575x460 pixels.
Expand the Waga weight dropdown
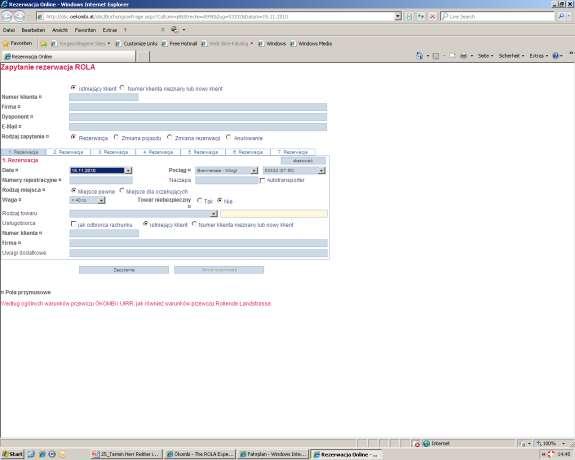[x=101, y=200]
